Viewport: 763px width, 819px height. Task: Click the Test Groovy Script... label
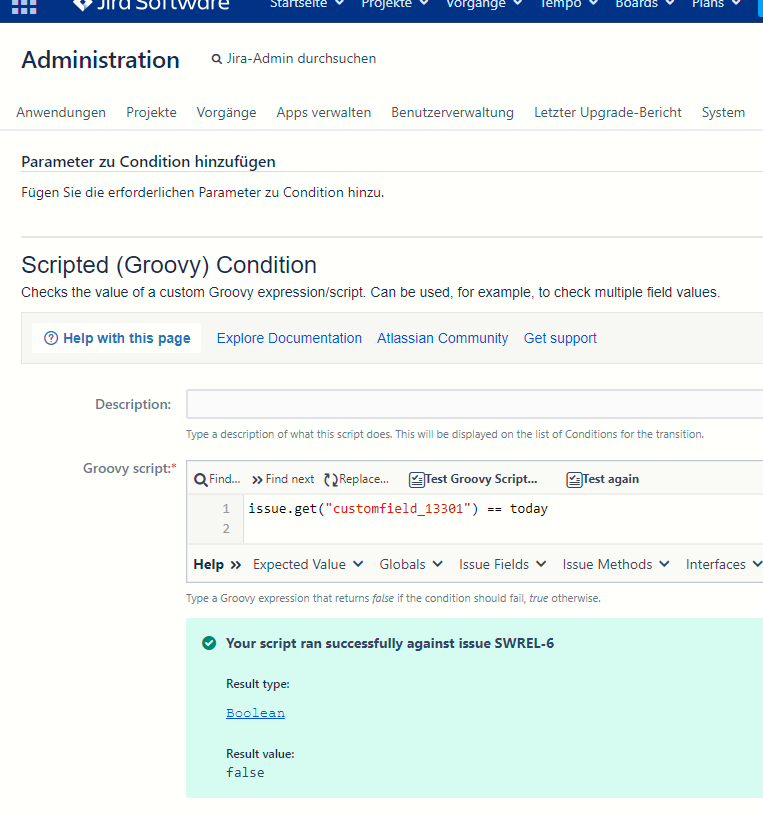click(481, 479)
